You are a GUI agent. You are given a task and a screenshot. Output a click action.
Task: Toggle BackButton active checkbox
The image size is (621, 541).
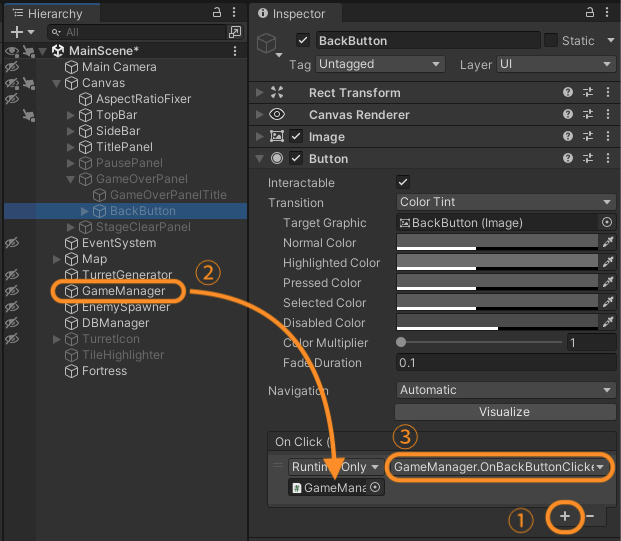point(303,40)
